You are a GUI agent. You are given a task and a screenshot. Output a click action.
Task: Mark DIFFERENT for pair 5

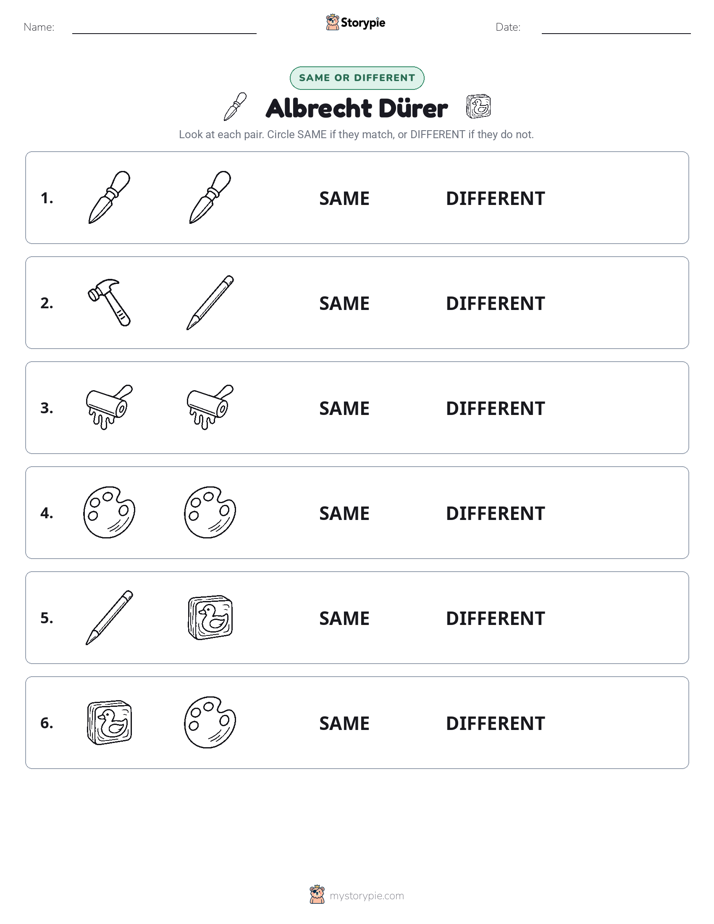[495, 618]
